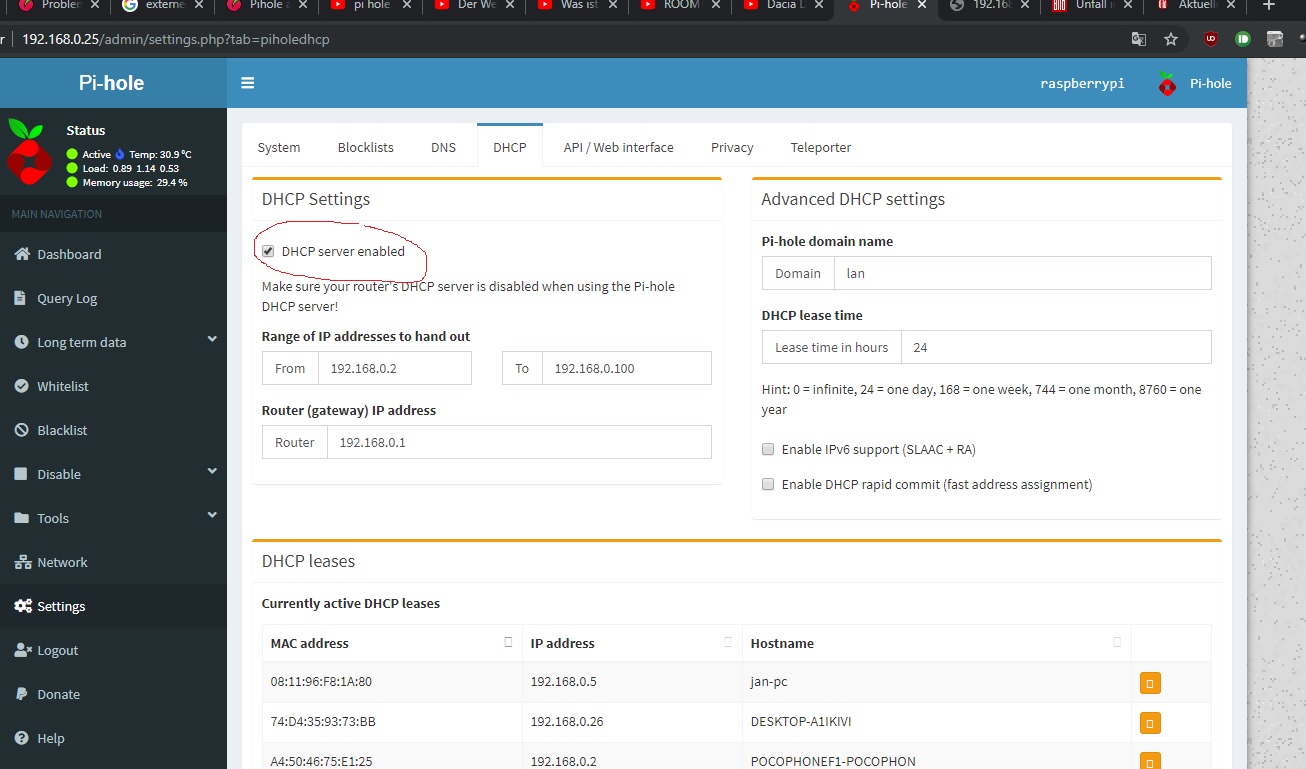Click the orange action button for DESKTOP-A1IKIVI
This screenshot has width=1306, height=769.
[1150, 723]
